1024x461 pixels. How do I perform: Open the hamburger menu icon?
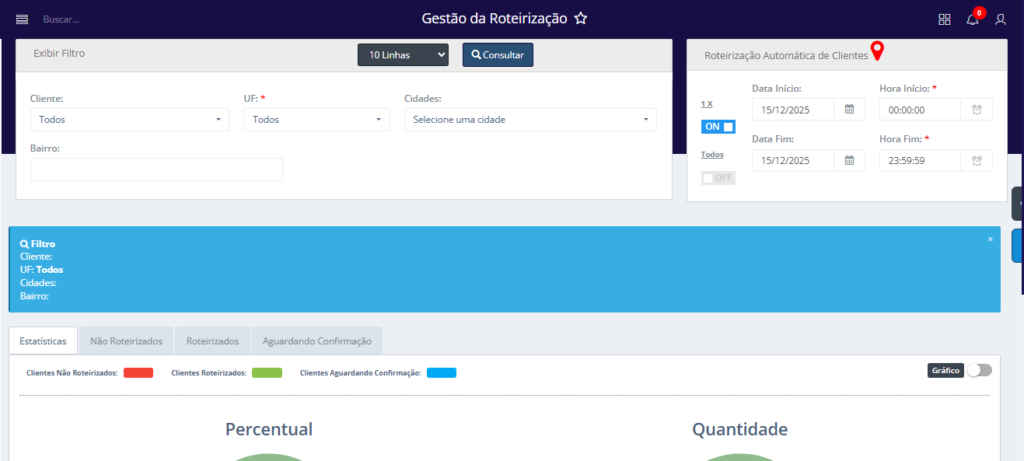pos(22,19)
